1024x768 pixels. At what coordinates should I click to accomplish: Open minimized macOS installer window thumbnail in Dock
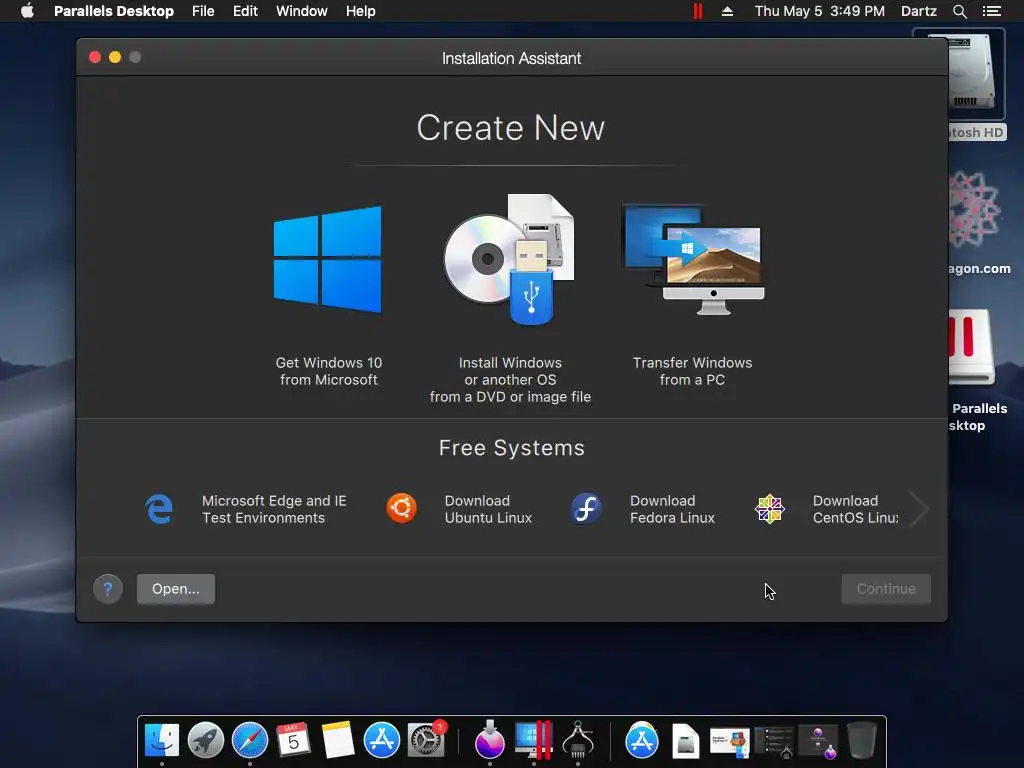818,742
